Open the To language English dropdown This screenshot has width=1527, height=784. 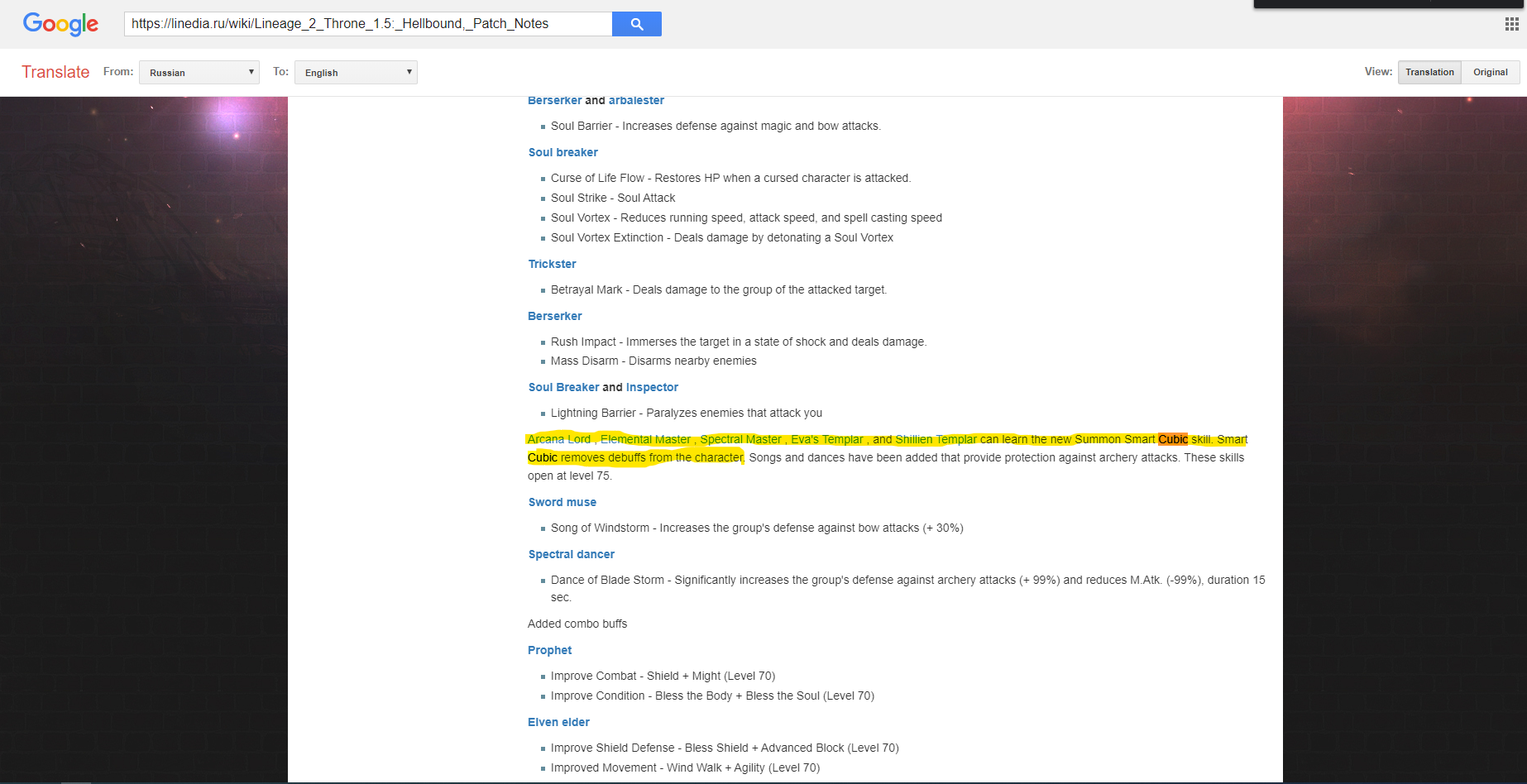[356, 73]
